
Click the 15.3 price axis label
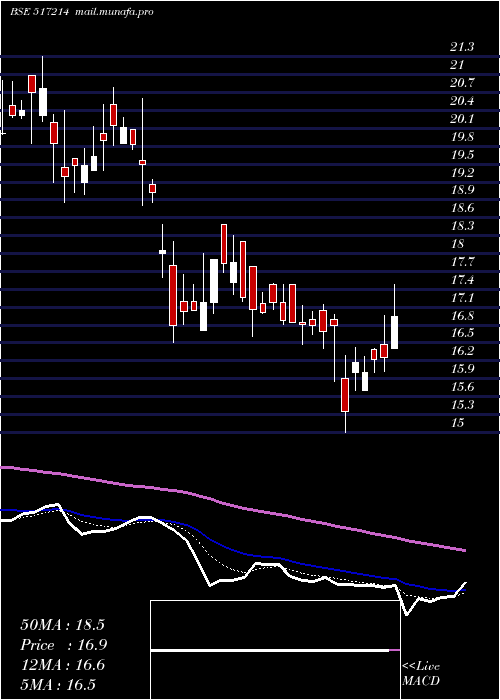462,405
